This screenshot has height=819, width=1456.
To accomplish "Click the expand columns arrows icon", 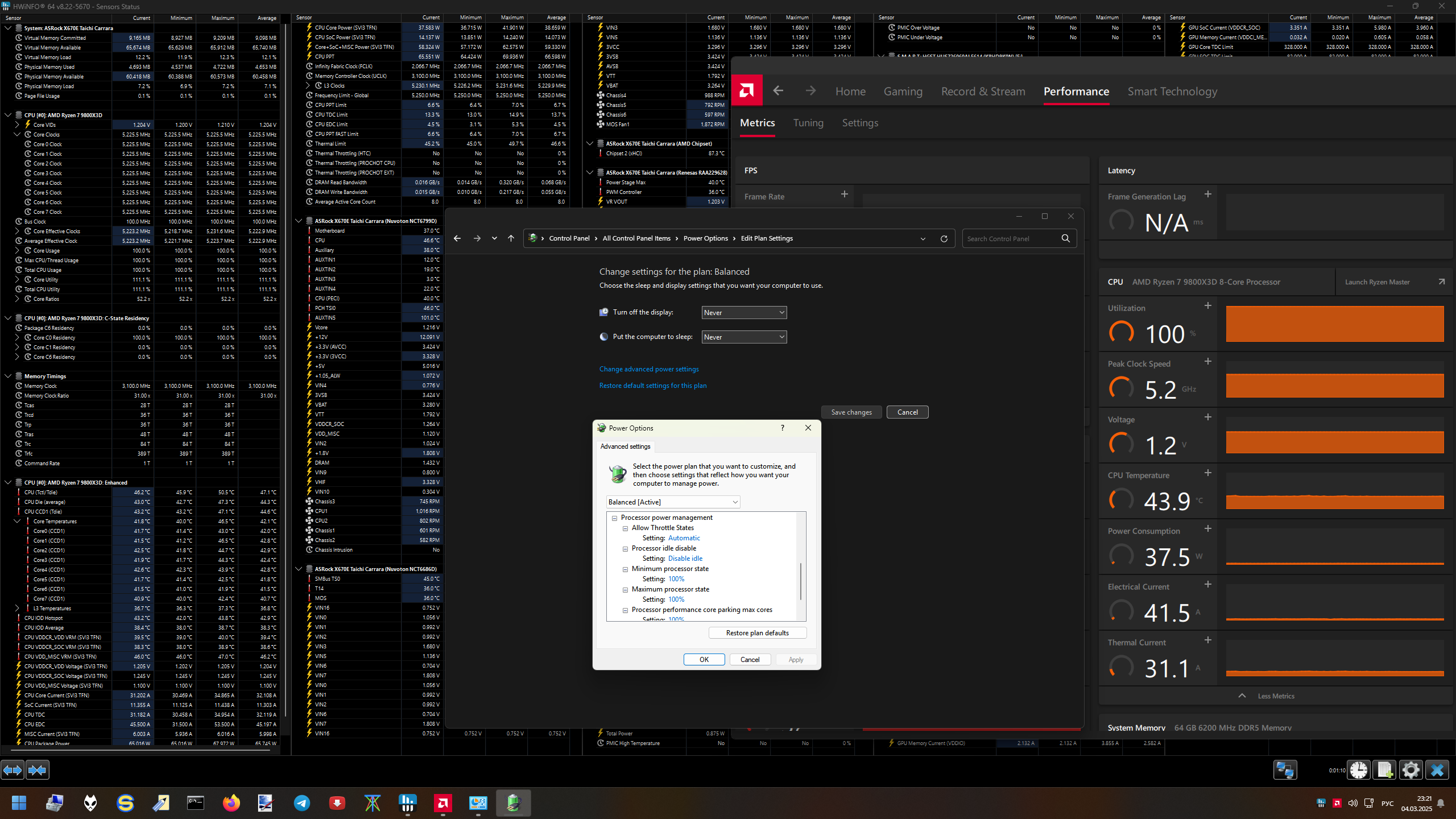I will pyautogui.click(x=13, y=770).
